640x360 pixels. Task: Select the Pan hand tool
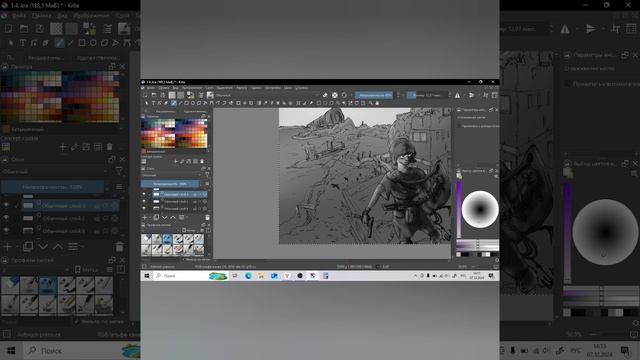[377, 103]
